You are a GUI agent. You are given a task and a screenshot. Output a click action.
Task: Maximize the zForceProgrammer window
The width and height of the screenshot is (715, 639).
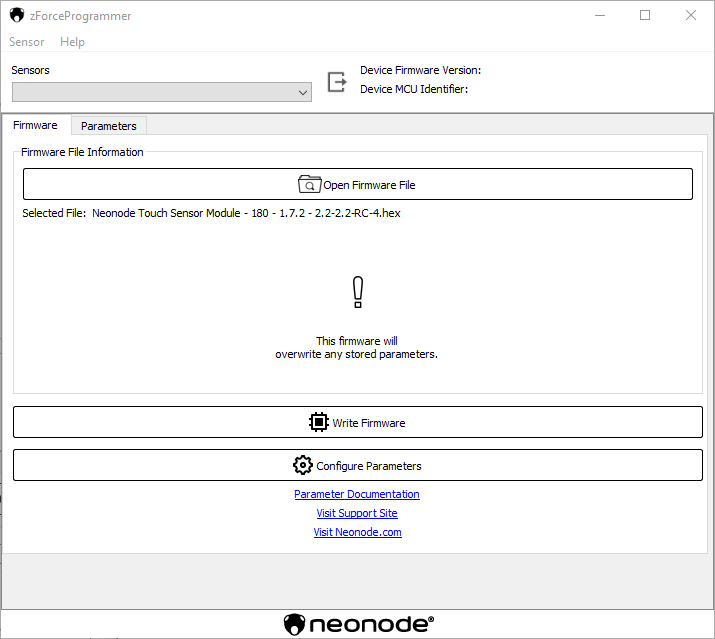645,16
